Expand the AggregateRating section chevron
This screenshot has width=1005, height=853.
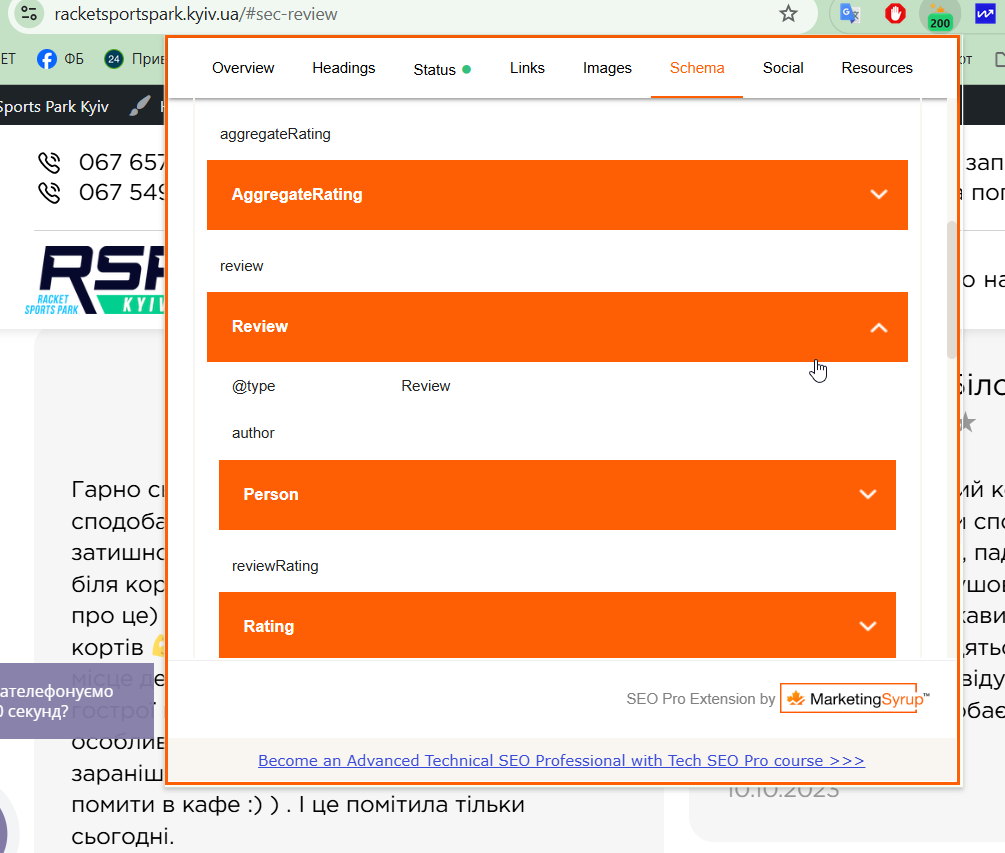(879, 194)
